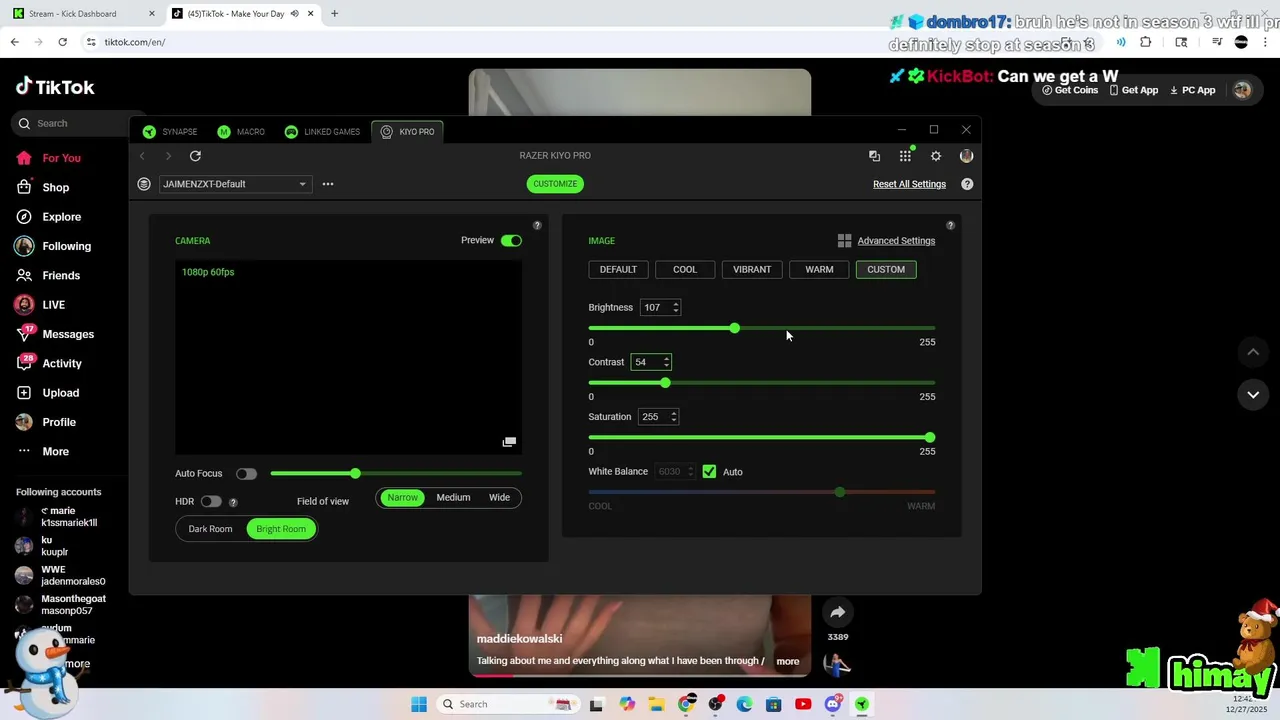This screenshot has width=1280, height=720.
Task: Click the TikTok Search field
Action: (72, 124)
